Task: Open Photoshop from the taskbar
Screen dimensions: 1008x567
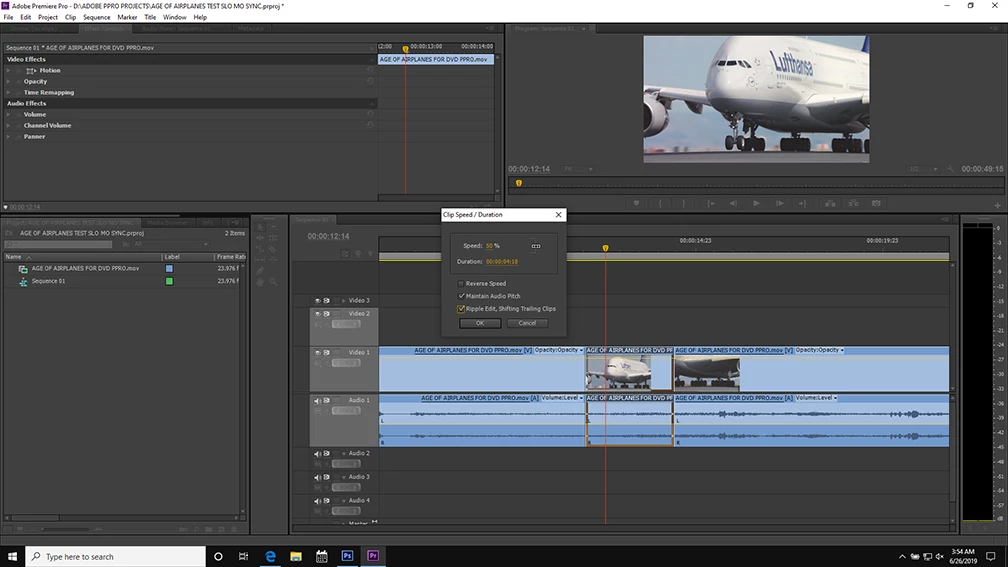Action: (x=347, y=556)
